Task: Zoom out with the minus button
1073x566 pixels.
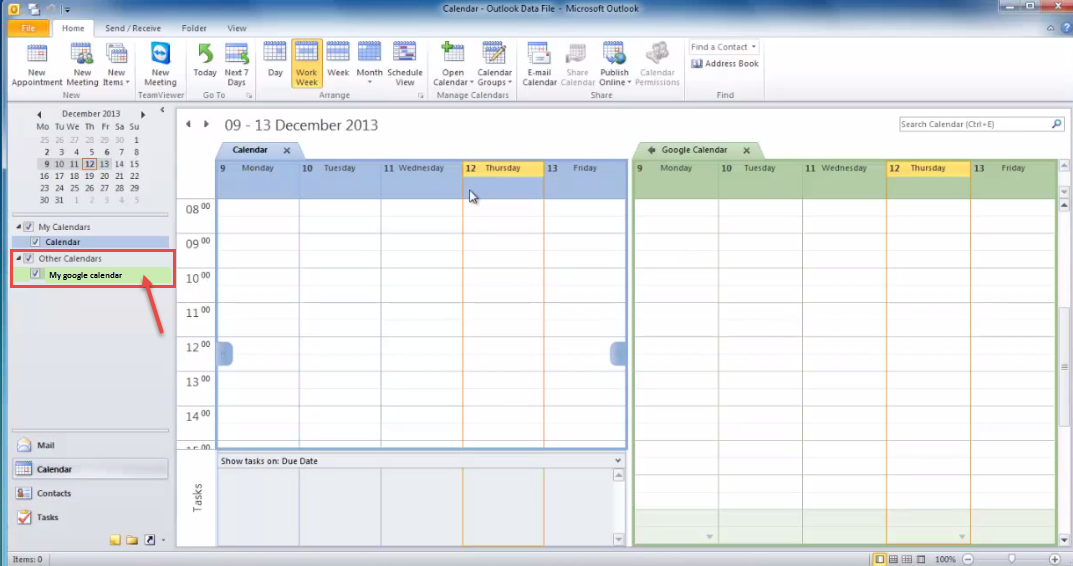Action: (968, 559)
